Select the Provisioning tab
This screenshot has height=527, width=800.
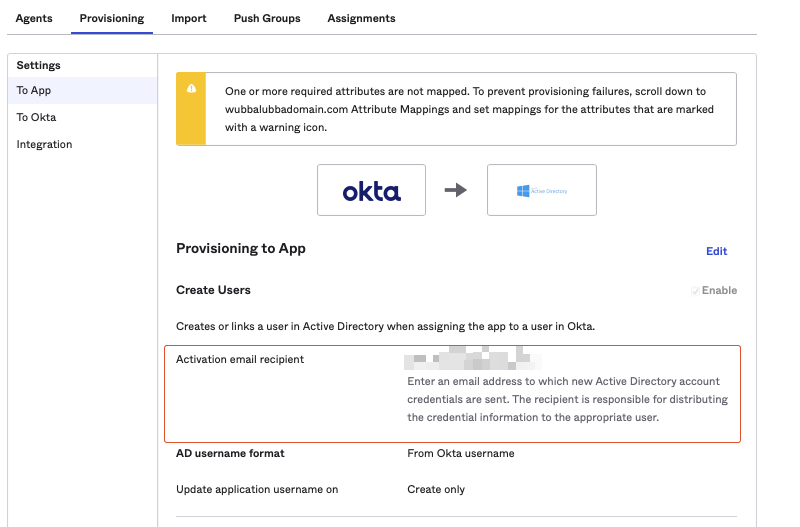[x=111, y=18]
